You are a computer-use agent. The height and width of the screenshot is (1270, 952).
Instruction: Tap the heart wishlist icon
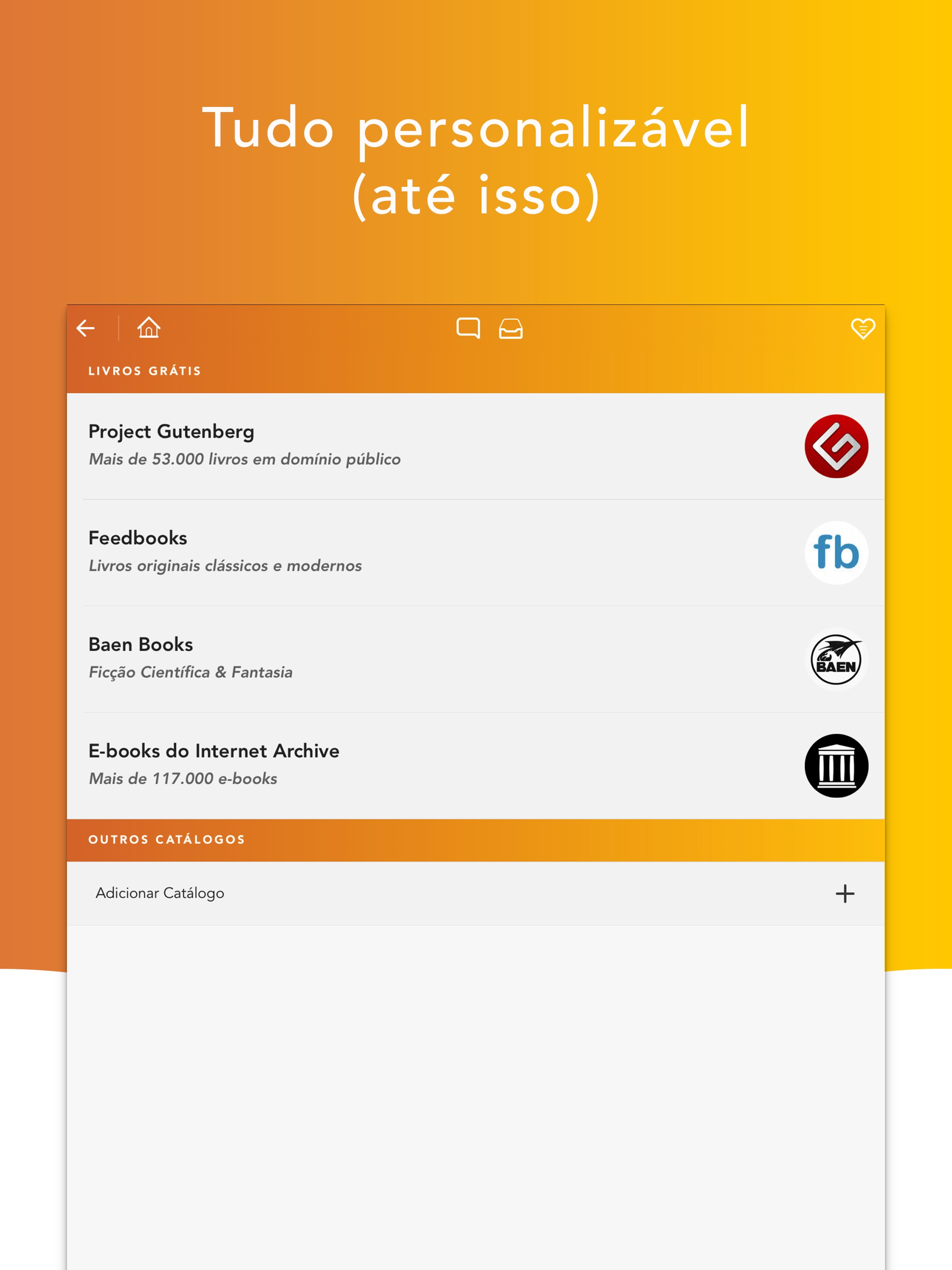click(x=862, y=329)
